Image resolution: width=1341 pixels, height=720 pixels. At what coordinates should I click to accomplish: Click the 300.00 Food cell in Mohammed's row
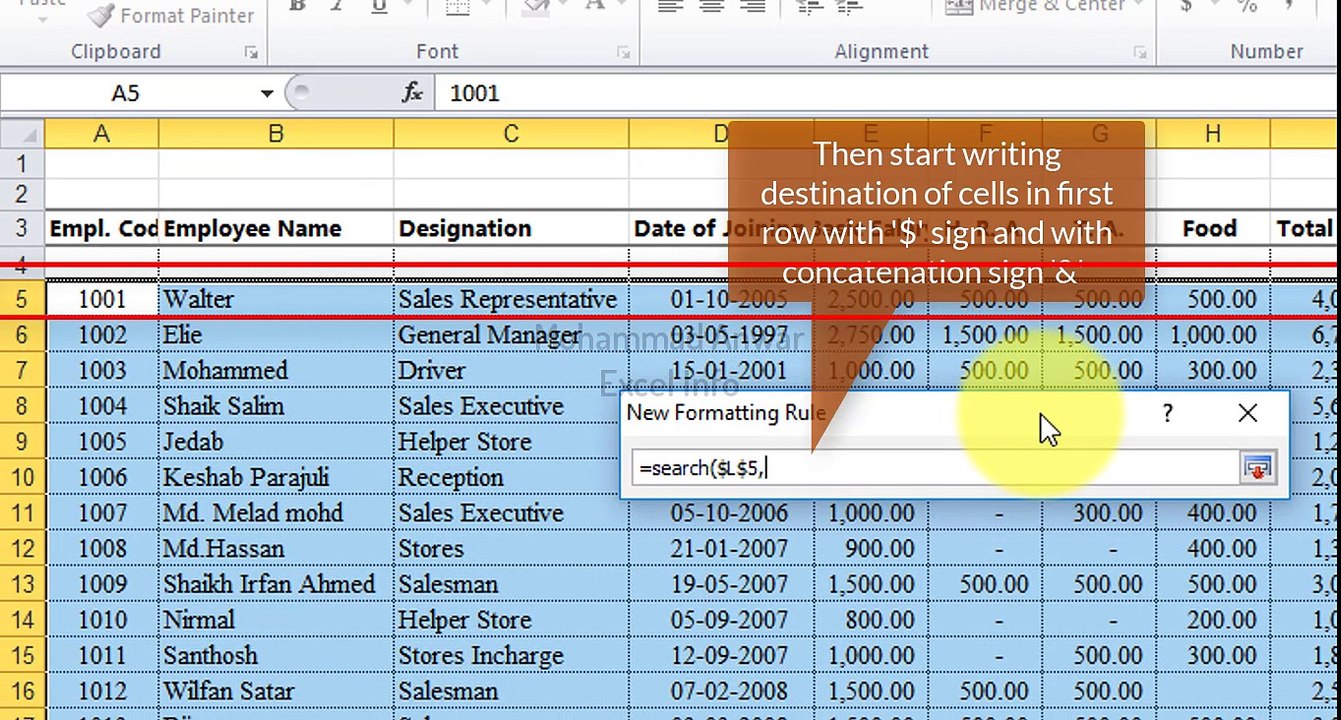click(1212, 370)
